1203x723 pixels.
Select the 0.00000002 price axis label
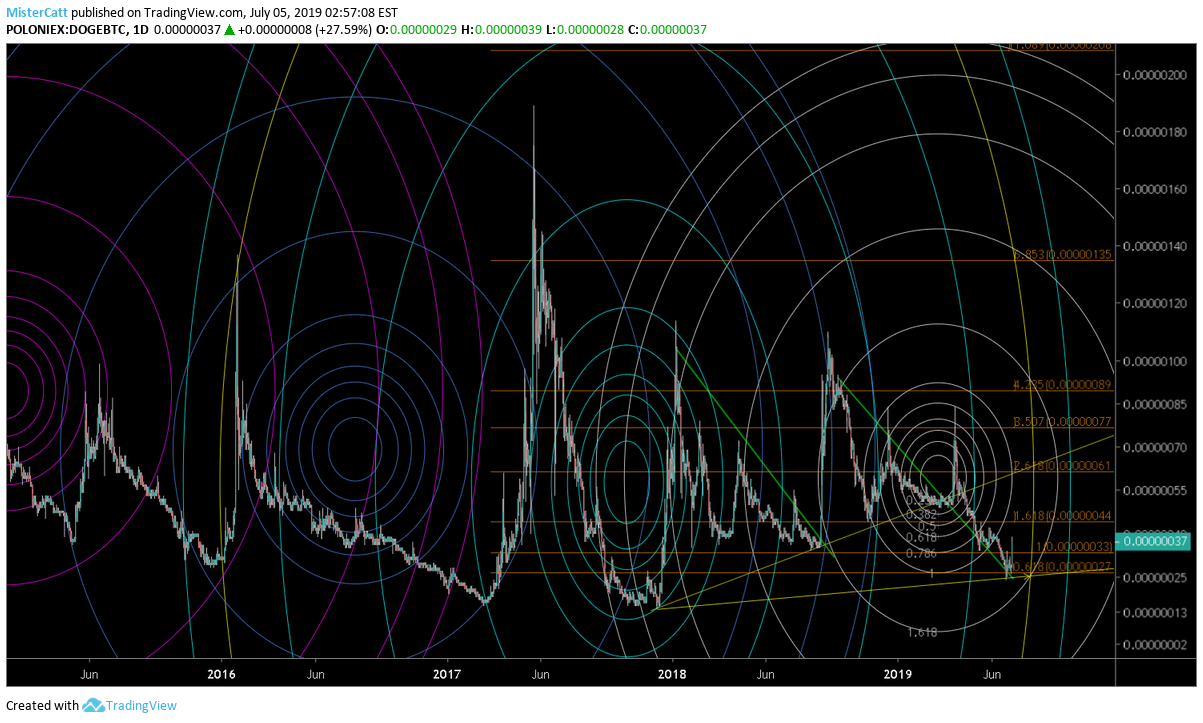coord(1155,644)
